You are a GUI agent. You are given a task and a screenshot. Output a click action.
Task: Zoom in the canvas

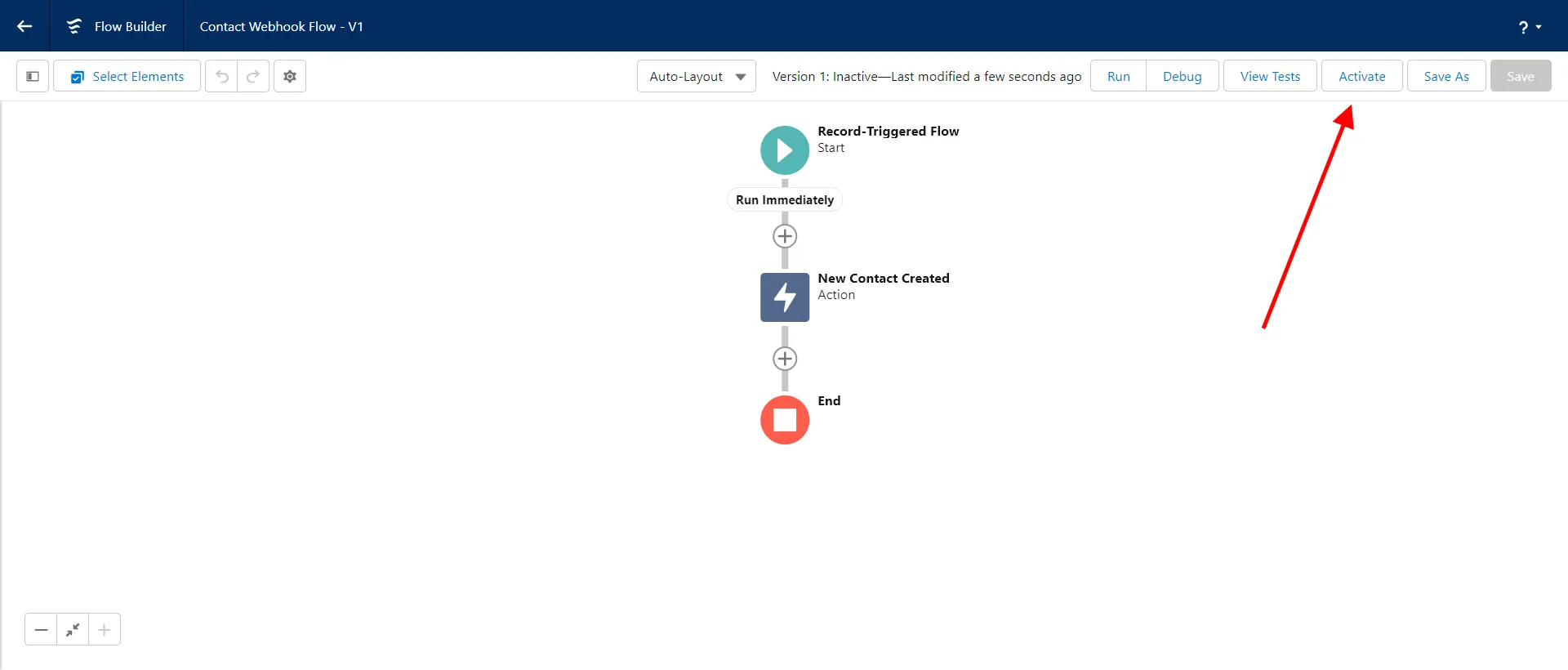pyautogui.click(x=105, y=629)
